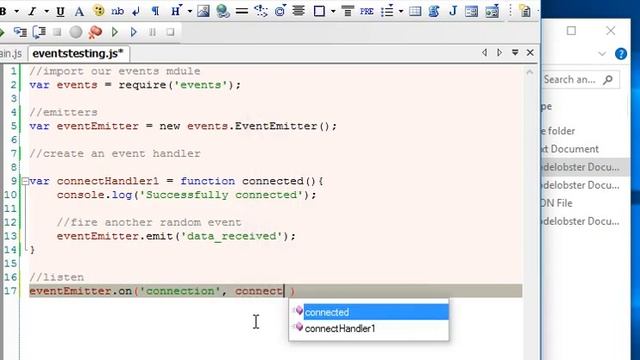
Task: Center align text using toolbar icon
Action: [299, 11]
